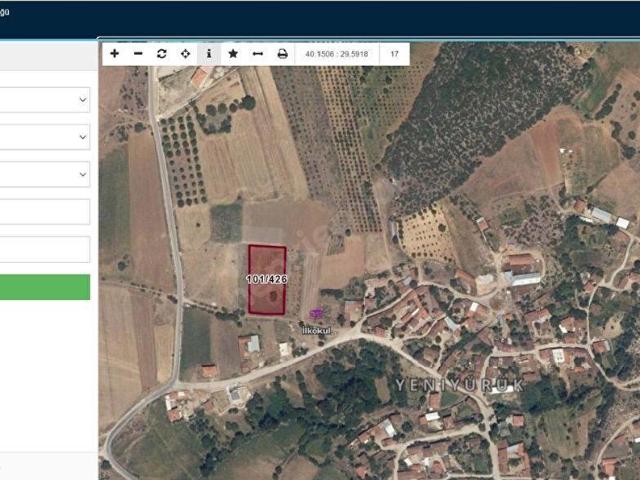Focus the text field just above green button

(x=45, y=249)
